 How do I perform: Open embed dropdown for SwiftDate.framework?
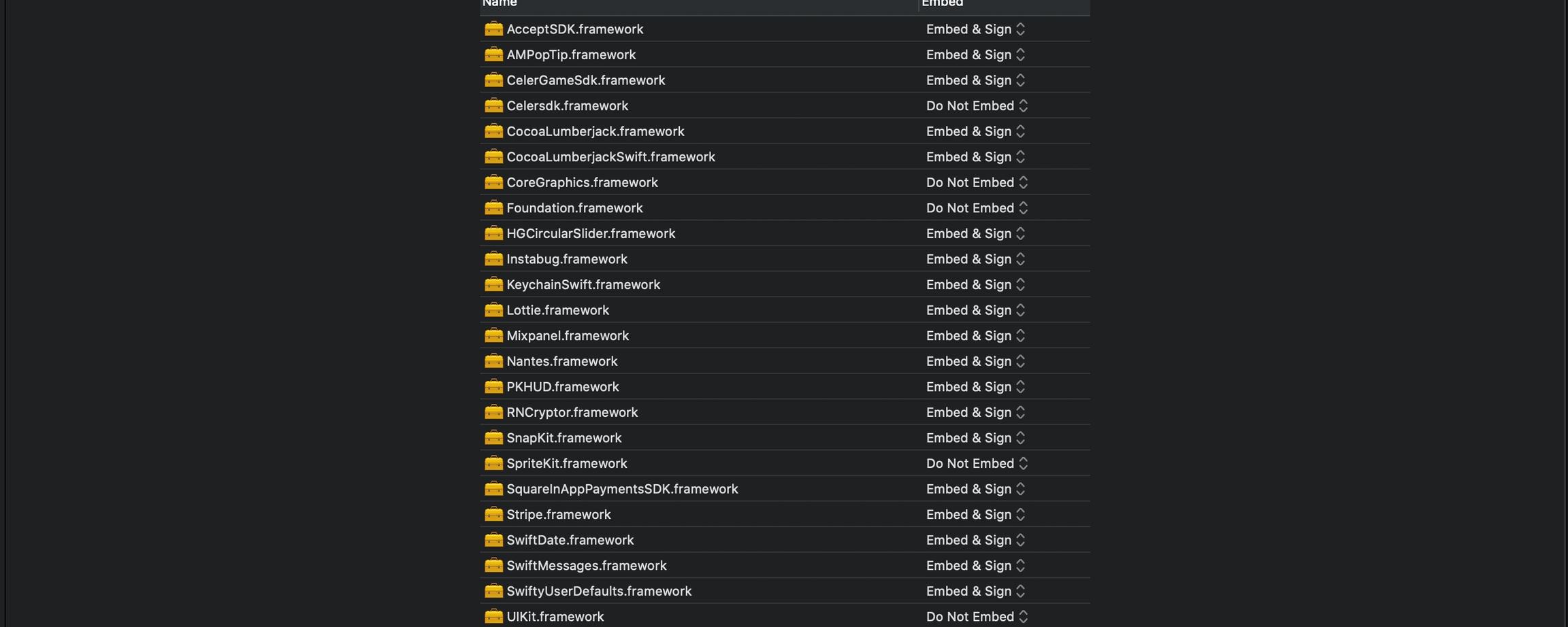click(976, 540)
